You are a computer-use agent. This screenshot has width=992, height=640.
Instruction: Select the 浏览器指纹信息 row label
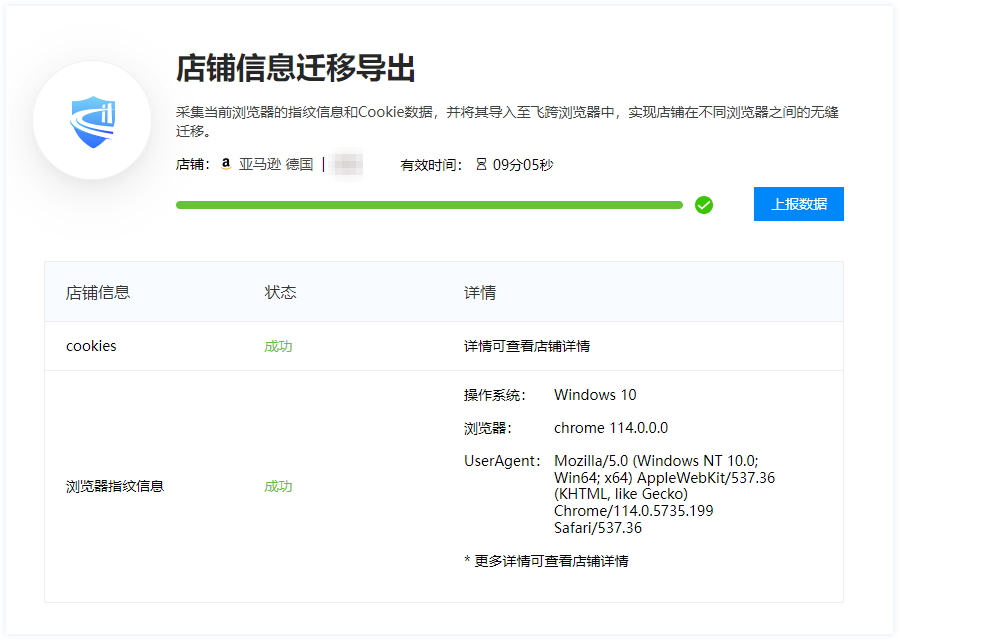click(x=115, y=487)
